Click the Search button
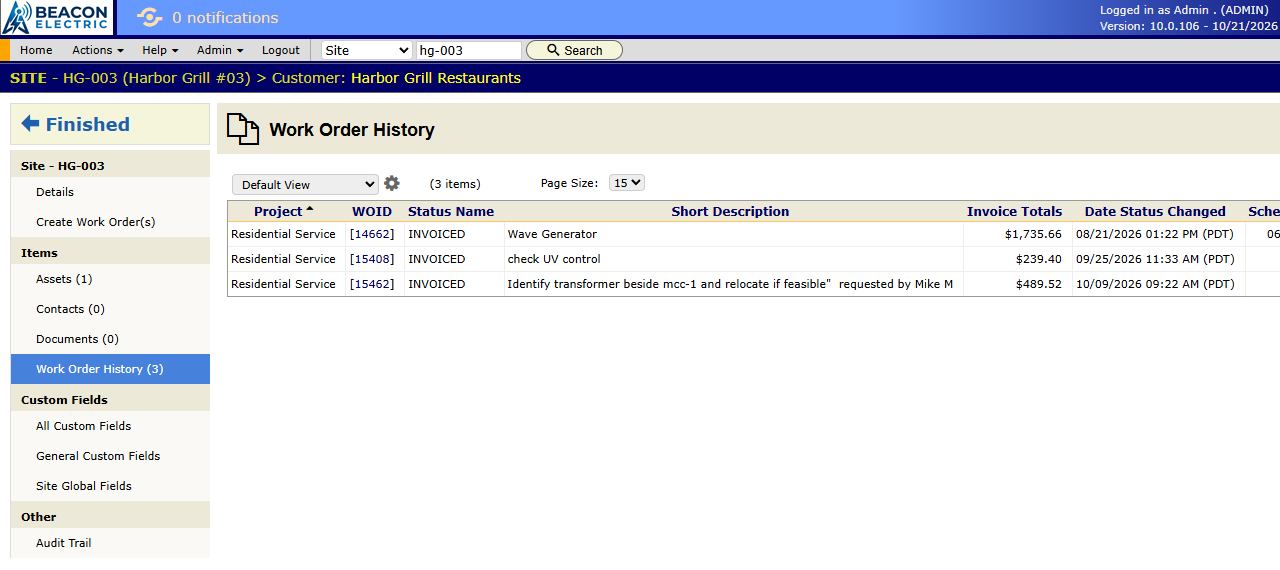The image size is (1280, 570). [574, 50]
